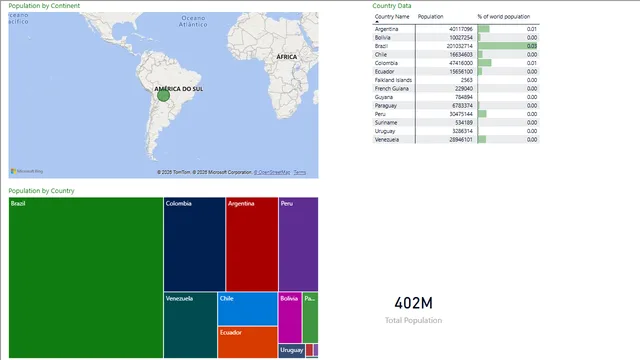The height and width of the screenshot is (360, 640).
Task: Sort by % of world population header
Action: point(504,16)
